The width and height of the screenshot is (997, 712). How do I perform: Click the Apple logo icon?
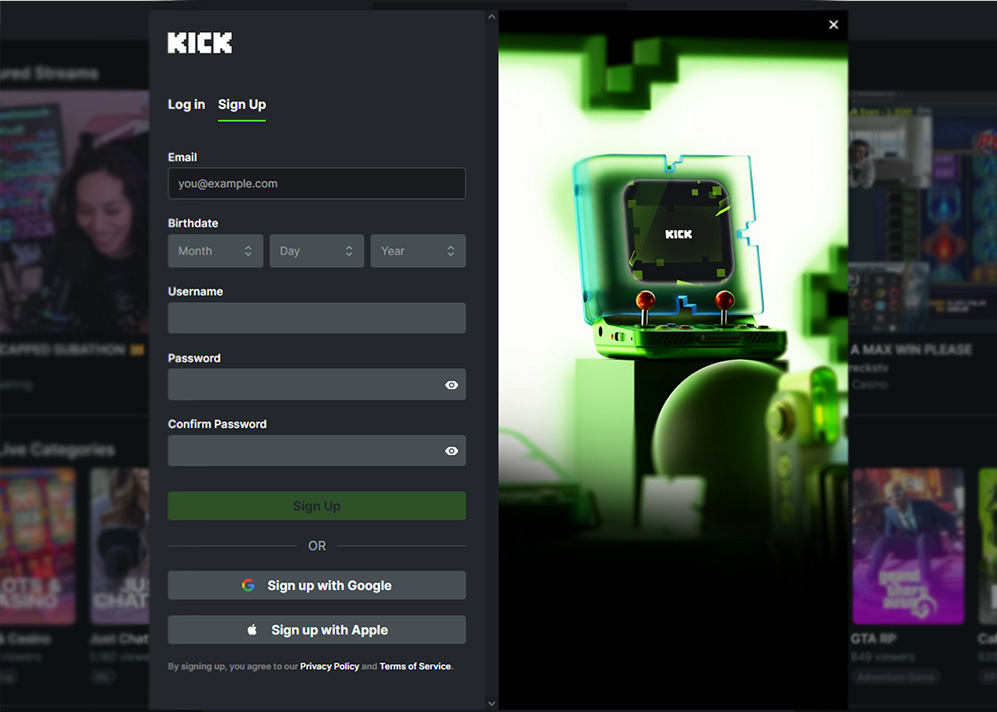click(x=253, y=630)
